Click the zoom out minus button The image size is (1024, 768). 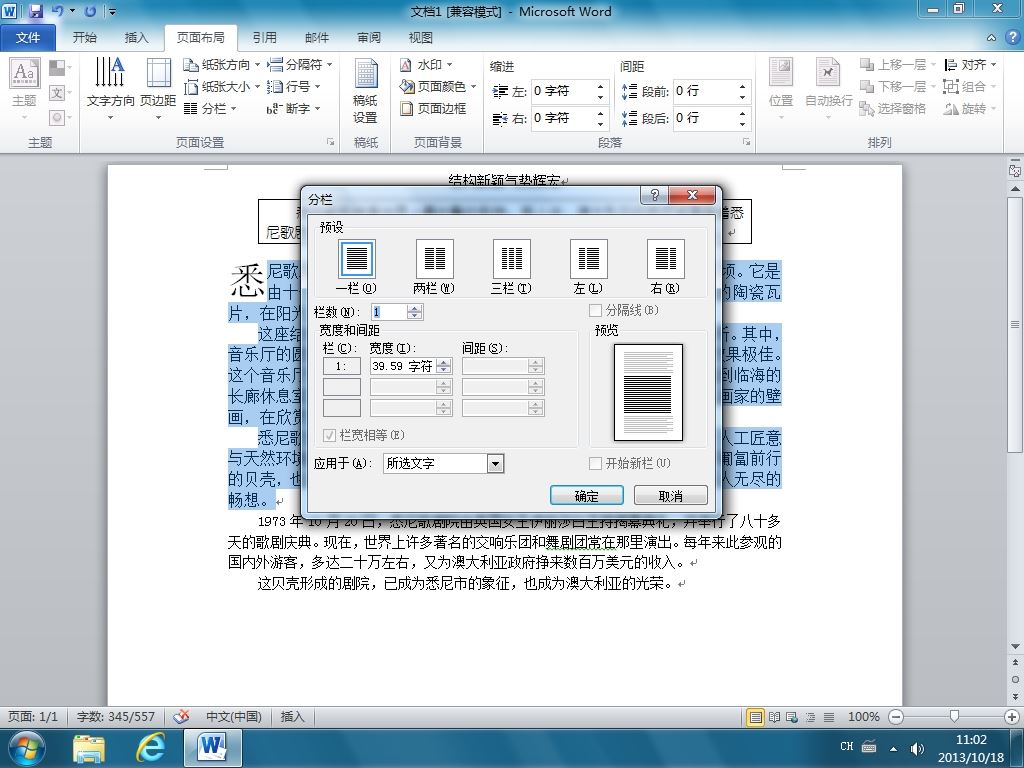[x=897, y=717]
